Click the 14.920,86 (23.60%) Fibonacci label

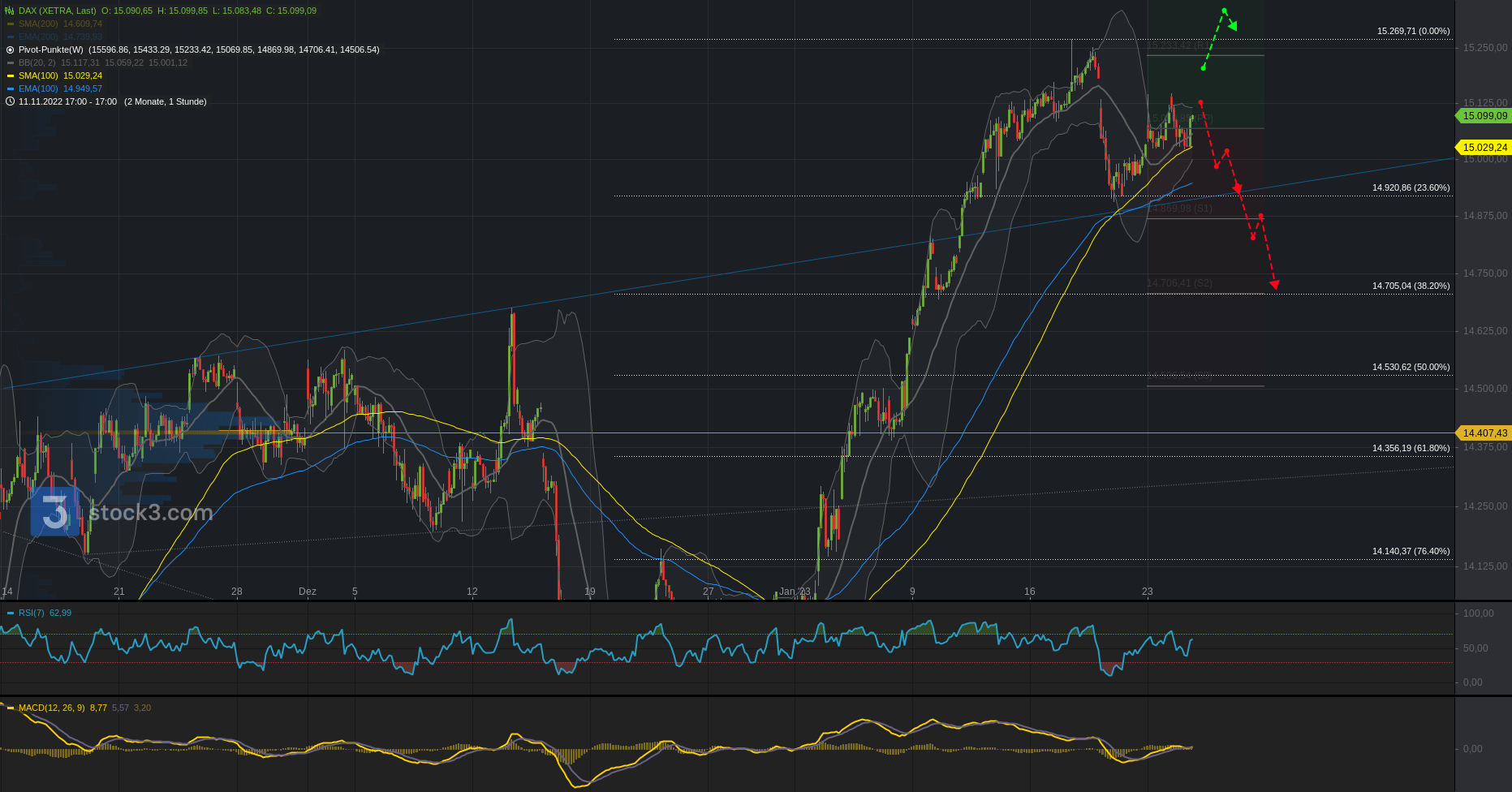click(x=1411, y=187)
